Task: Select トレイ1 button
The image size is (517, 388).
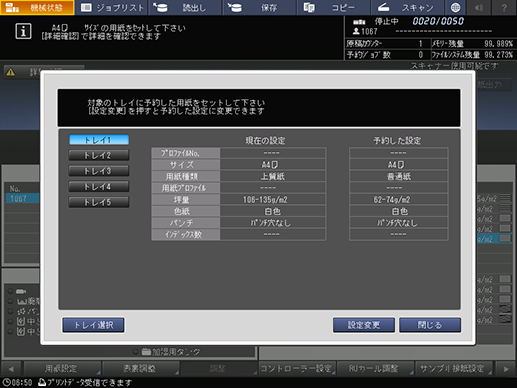Action: [99, 140]
